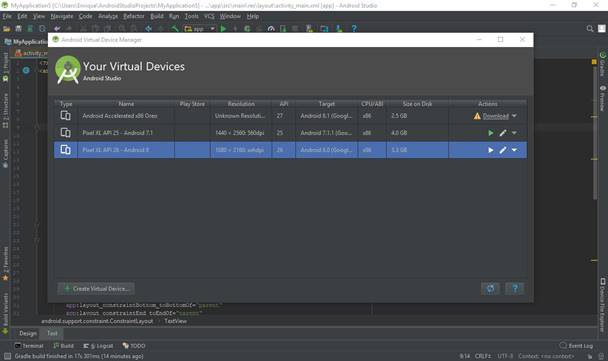
Task: Open the Navigate menu
Action: 62,16
